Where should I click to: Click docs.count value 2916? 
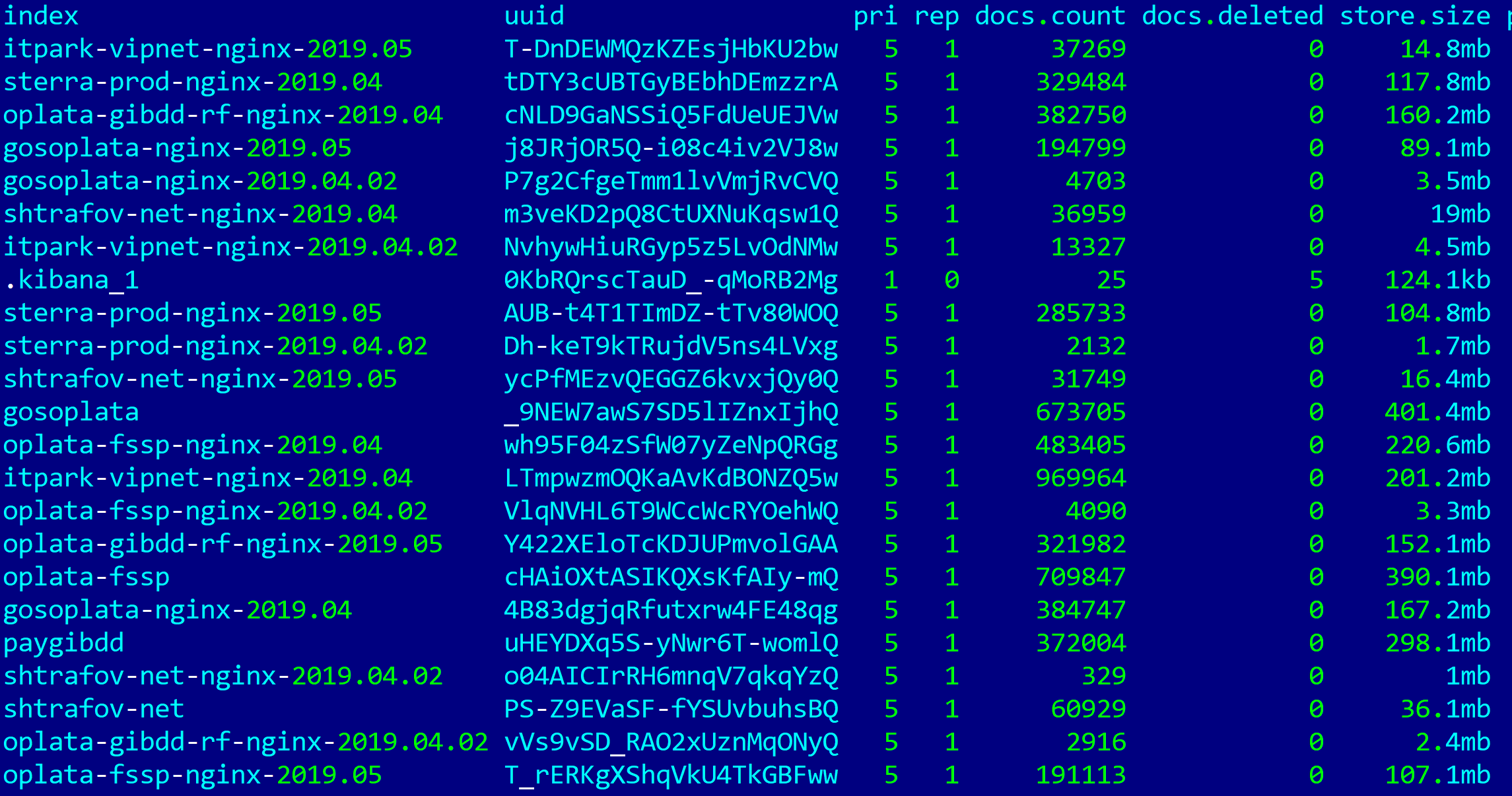tap(1096, 742)
